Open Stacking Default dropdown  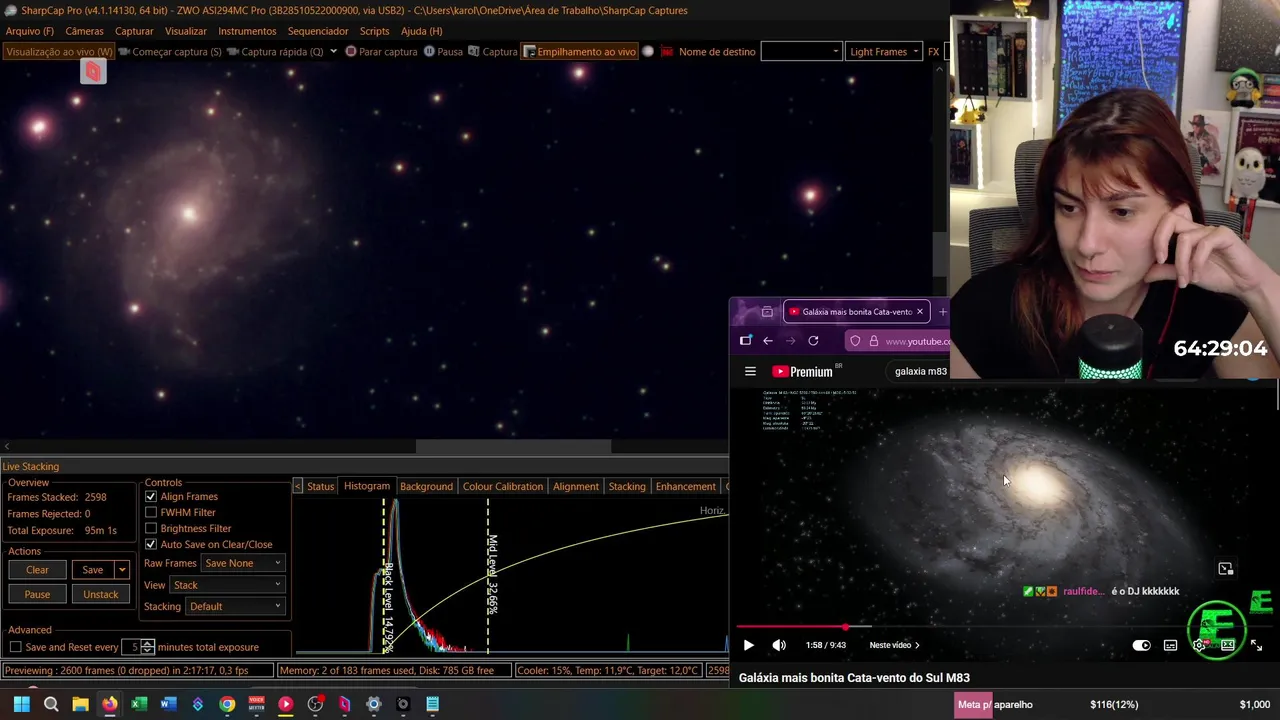coord(235,606)
